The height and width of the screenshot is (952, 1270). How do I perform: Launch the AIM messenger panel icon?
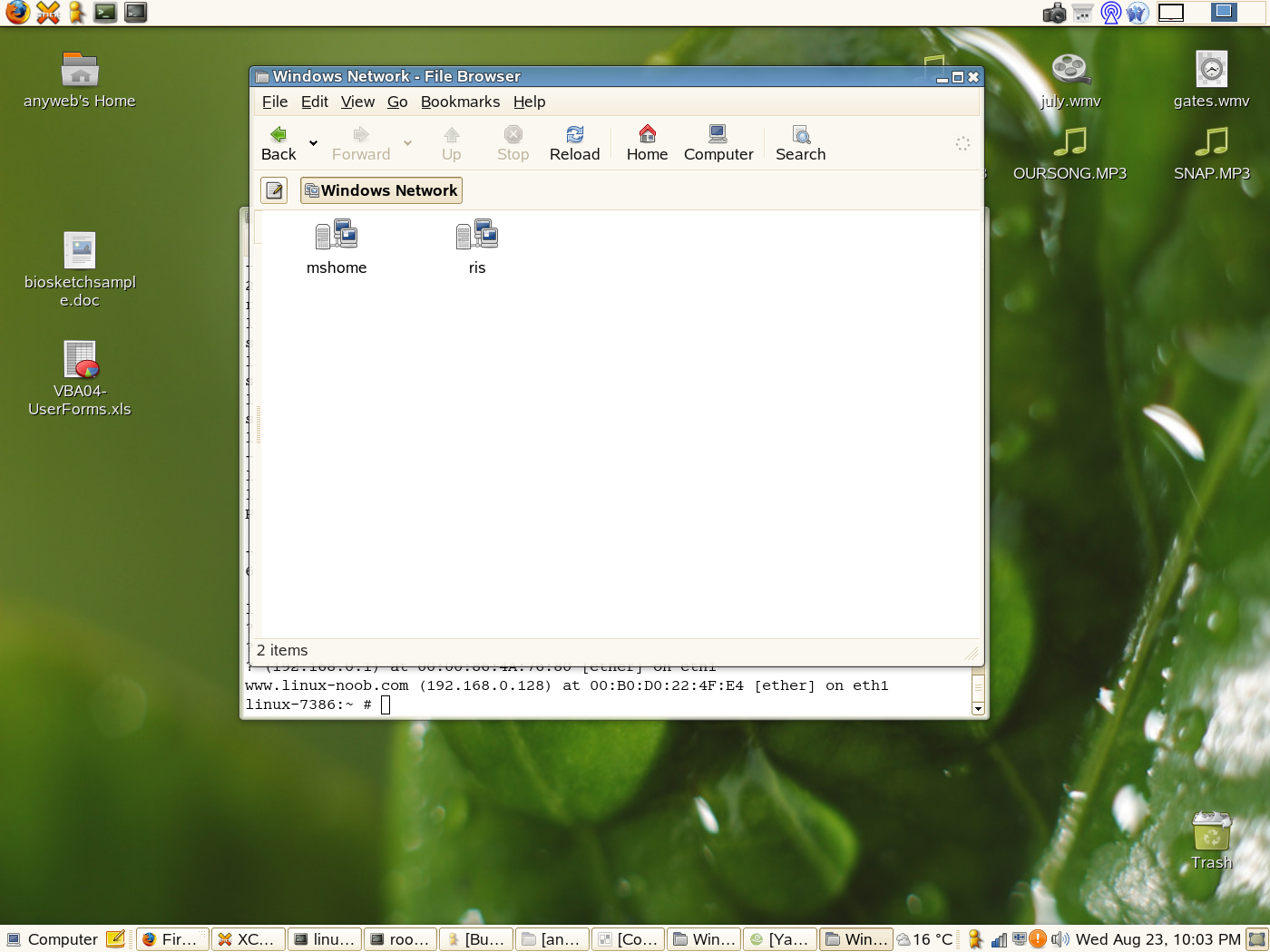(x=76, y=13)
